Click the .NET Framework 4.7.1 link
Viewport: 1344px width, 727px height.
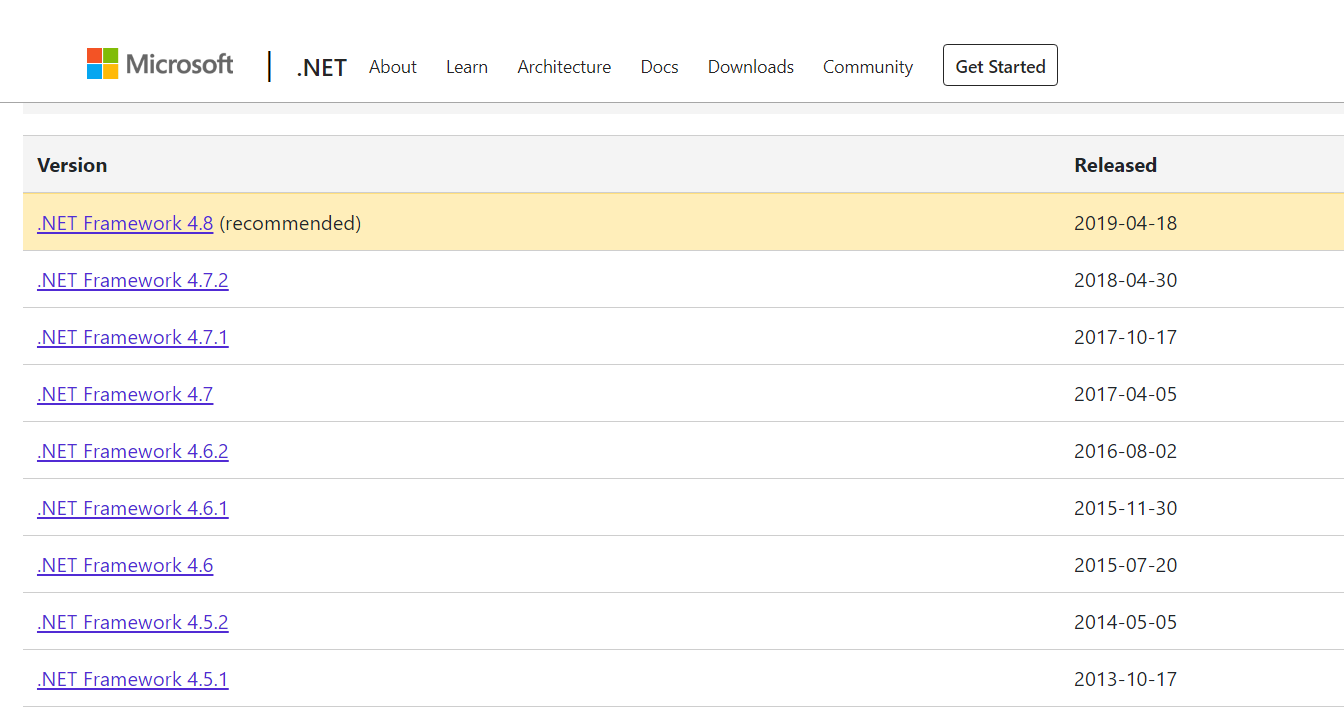pos(132,337)
